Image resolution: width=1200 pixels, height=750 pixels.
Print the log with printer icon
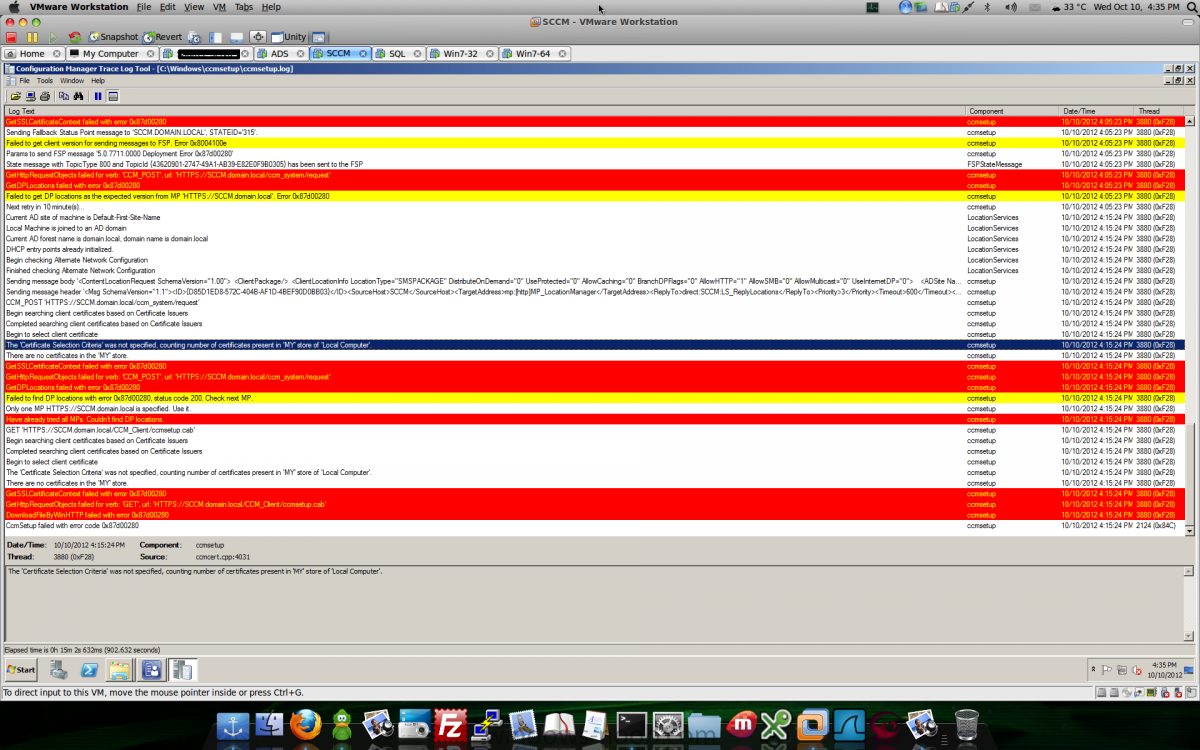coord(45,96)
